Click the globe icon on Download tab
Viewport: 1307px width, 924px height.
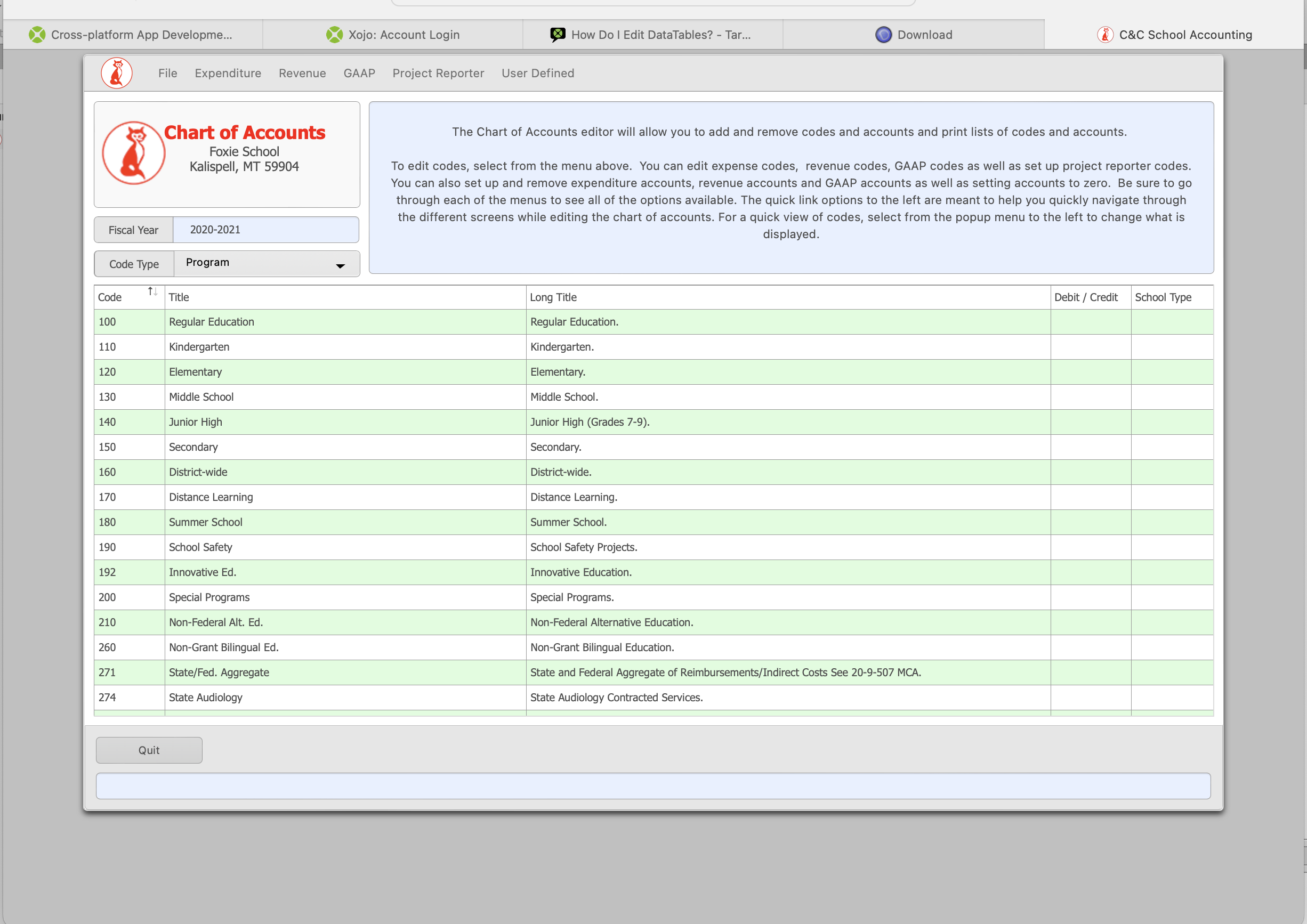[883, 35]
